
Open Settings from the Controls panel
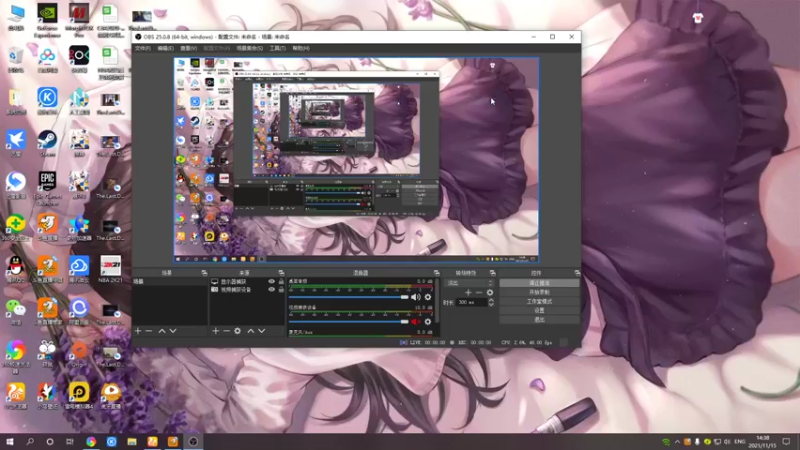pos(539,310)
